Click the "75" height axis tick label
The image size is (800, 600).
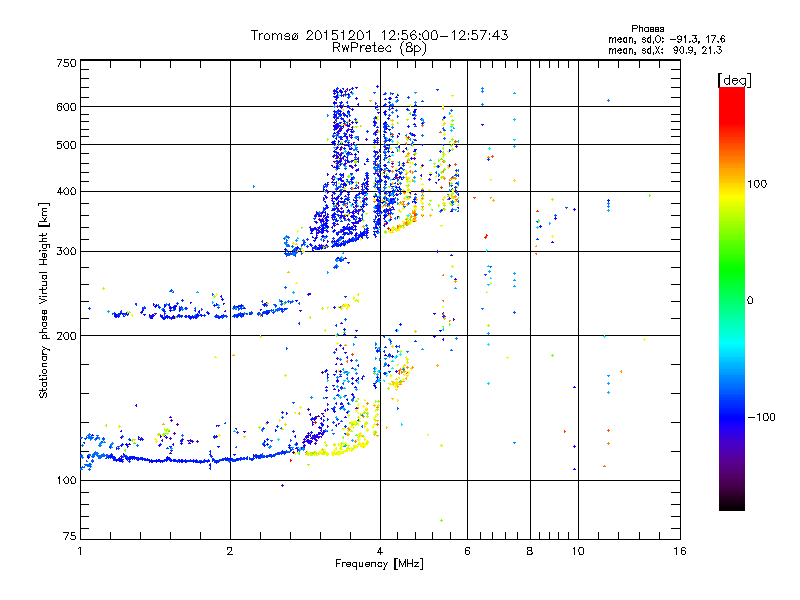coord(69,536)
